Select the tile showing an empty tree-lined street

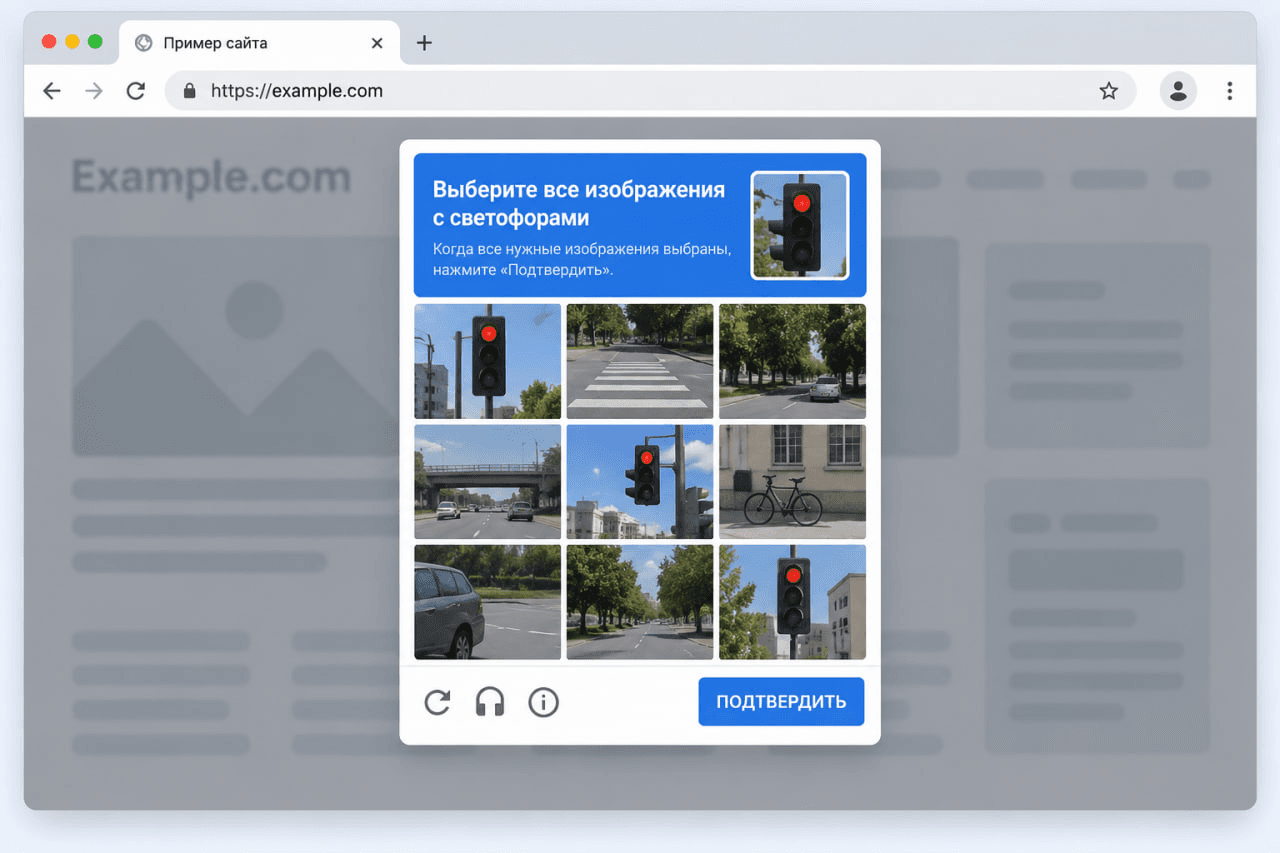(x=640, y=602)
